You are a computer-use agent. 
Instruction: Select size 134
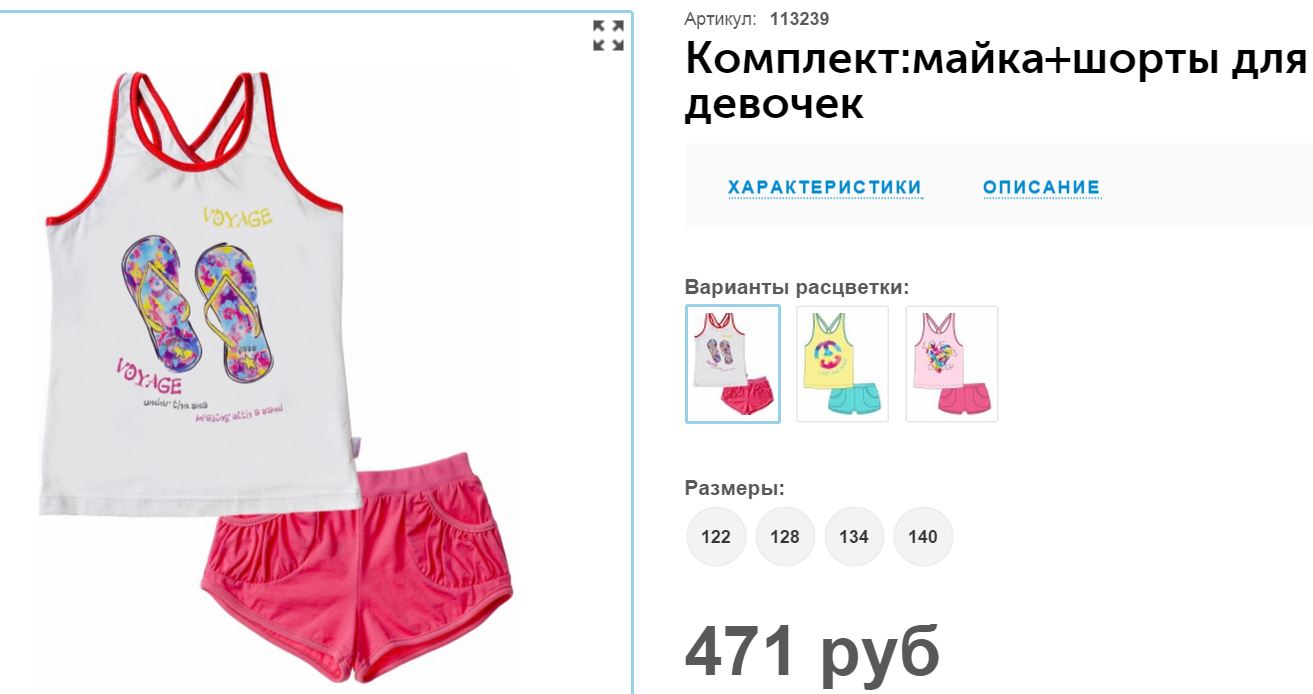[854, 537]
